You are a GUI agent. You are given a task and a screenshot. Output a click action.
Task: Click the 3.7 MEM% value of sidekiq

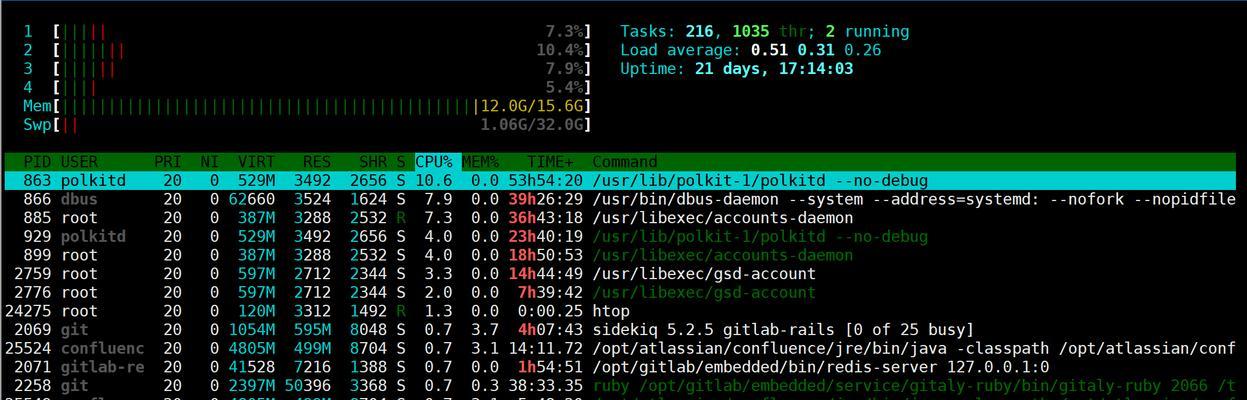point(485,330)
